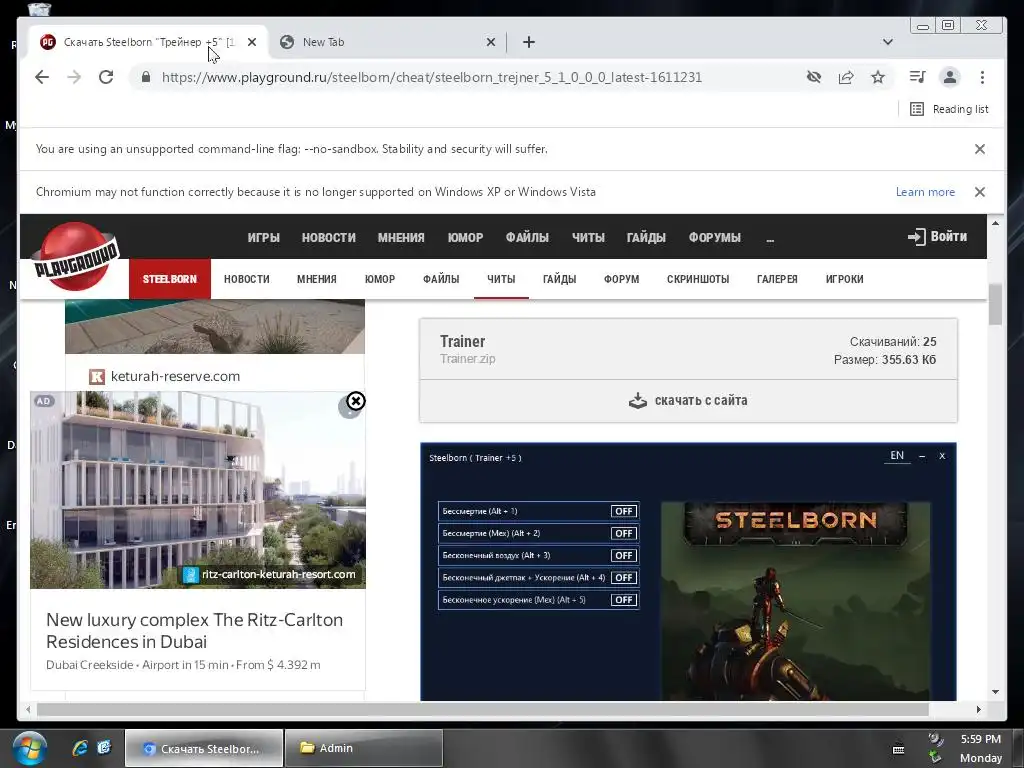Close the Ritz-Carlton ad with the X icon
Image resolution: width=1024 pixels, height=768 pixels.
coord(355,401)
